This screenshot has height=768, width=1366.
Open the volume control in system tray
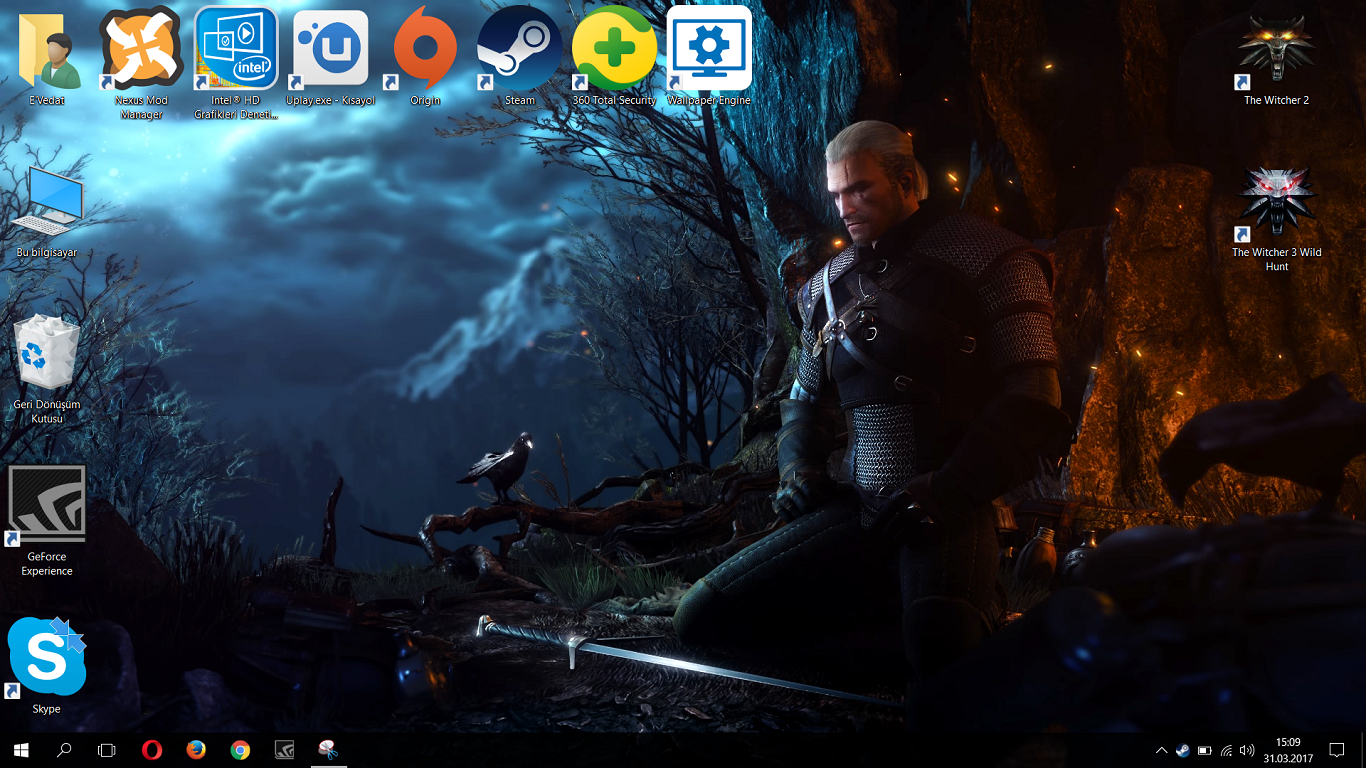pyautogui.click(x=1247, y=750)
